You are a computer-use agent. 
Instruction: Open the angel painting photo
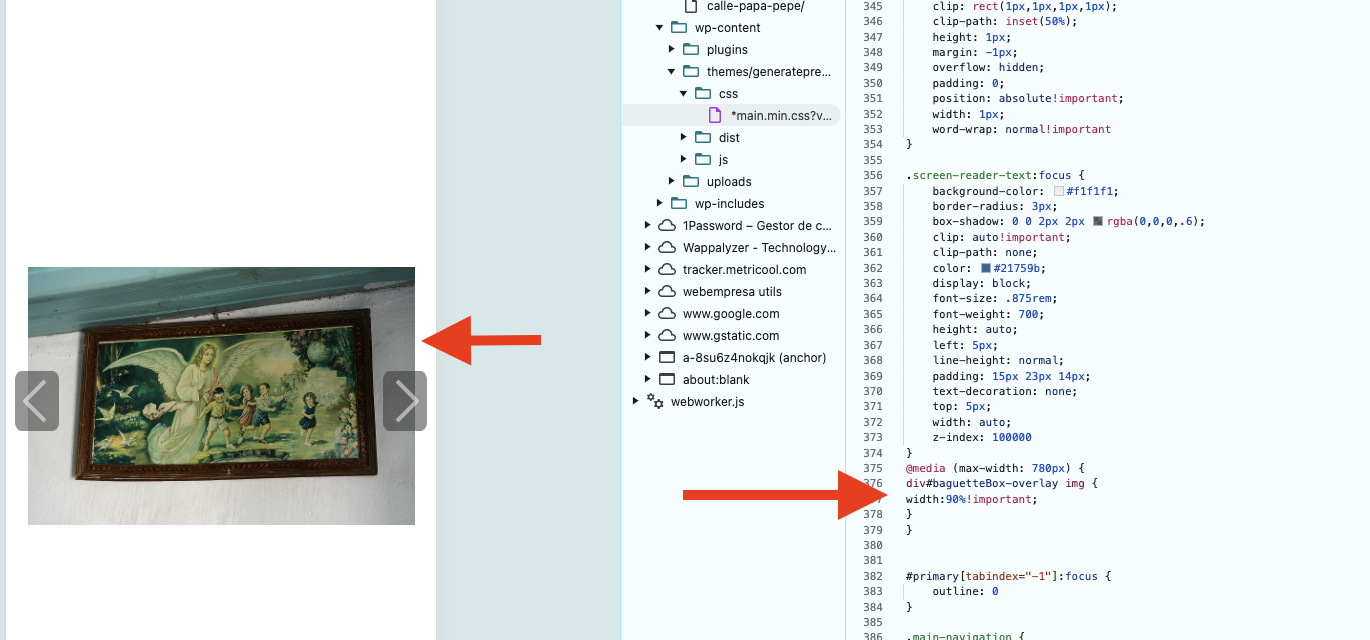221,396
